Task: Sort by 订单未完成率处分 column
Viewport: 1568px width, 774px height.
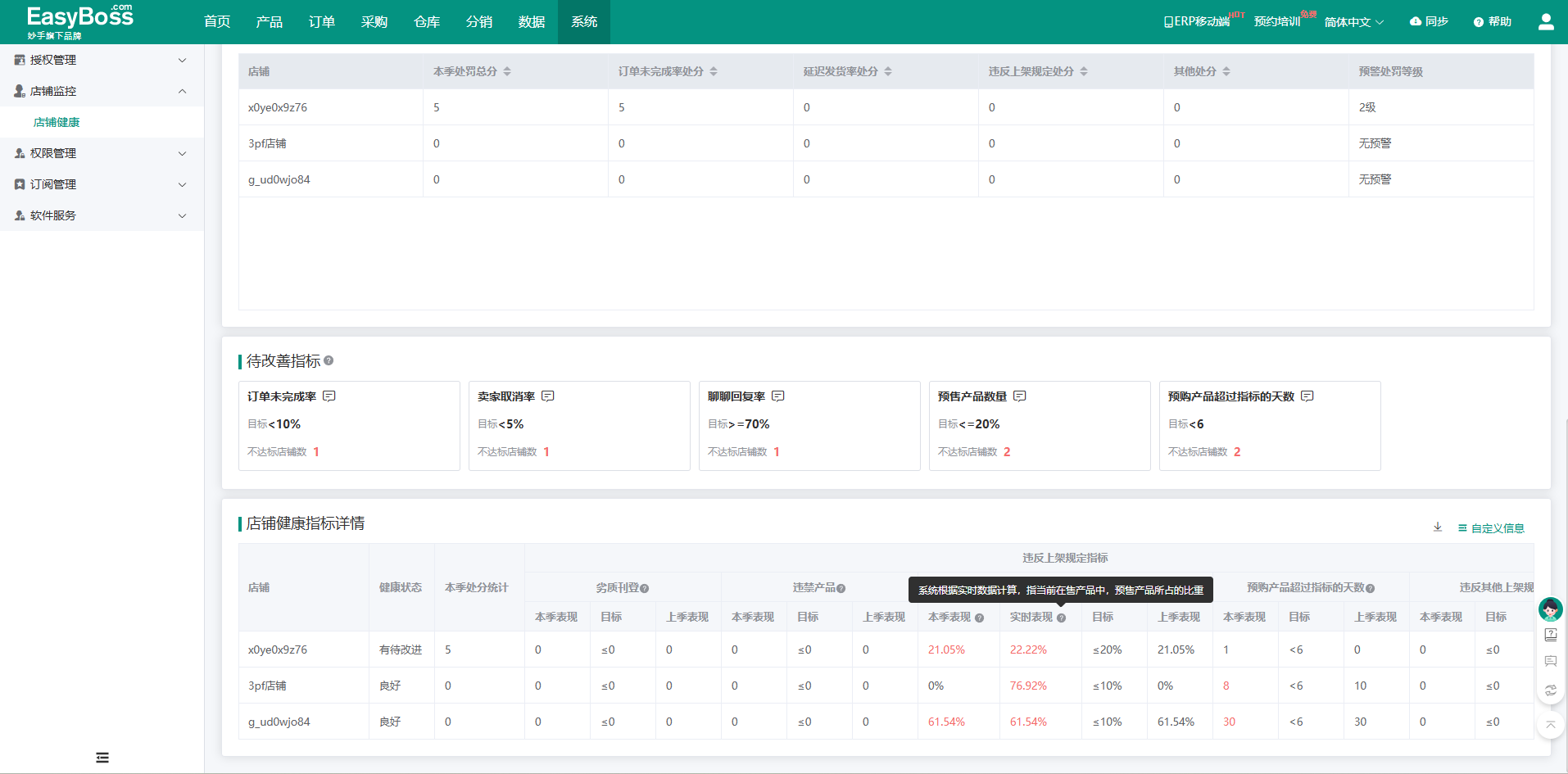Action: pyautogui.click(x=714, y=71)
